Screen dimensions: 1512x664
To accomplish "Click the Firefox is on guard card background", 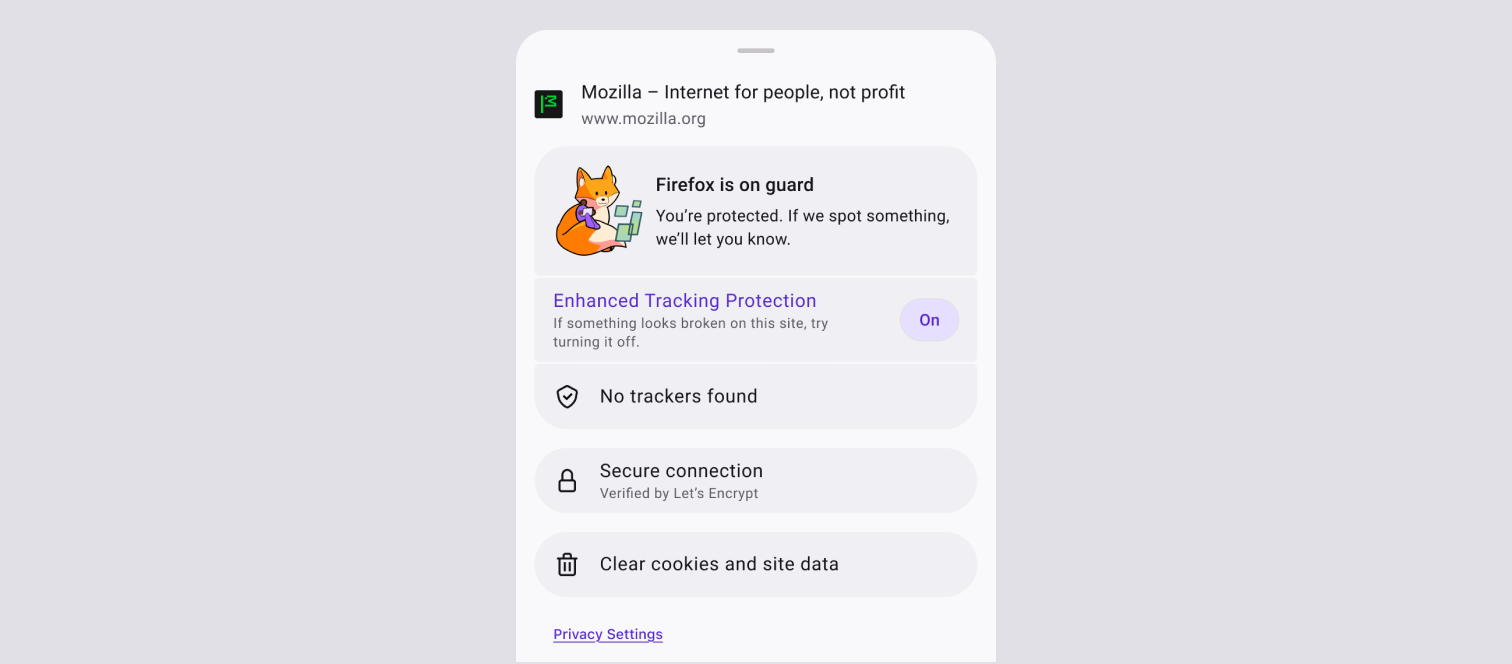I will 755,211.
